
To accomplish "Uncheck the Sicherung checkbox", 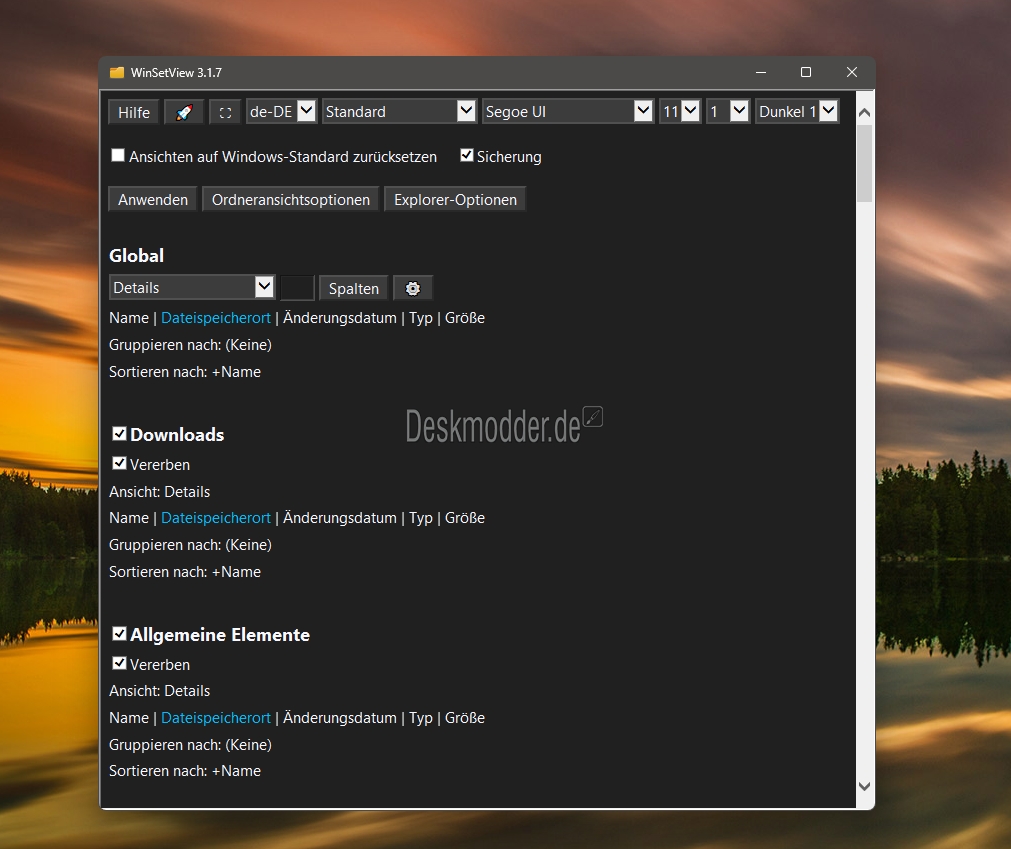I will tap(466, 156).
